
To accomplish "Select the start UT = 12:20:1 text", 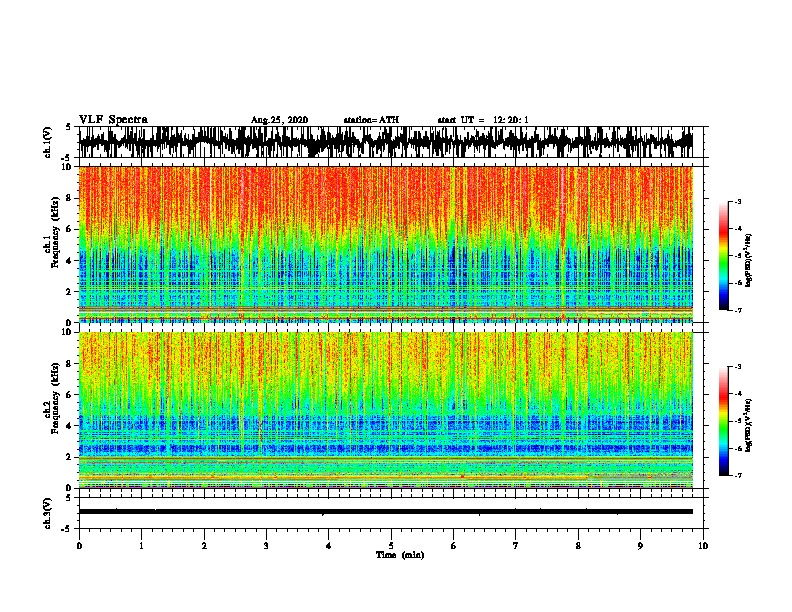I will [483, 120].
